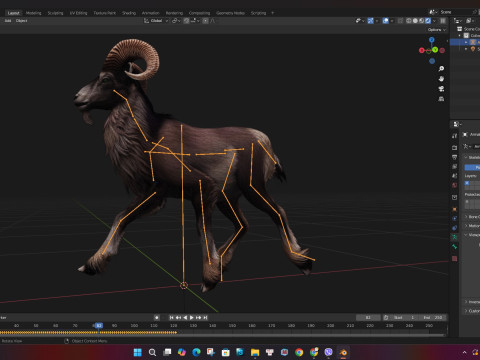Image resolution: width=480 pixels, height=360 pixels.
Task: Click the red X axis on the navigation gizmo
Action: tap(422, 50)
